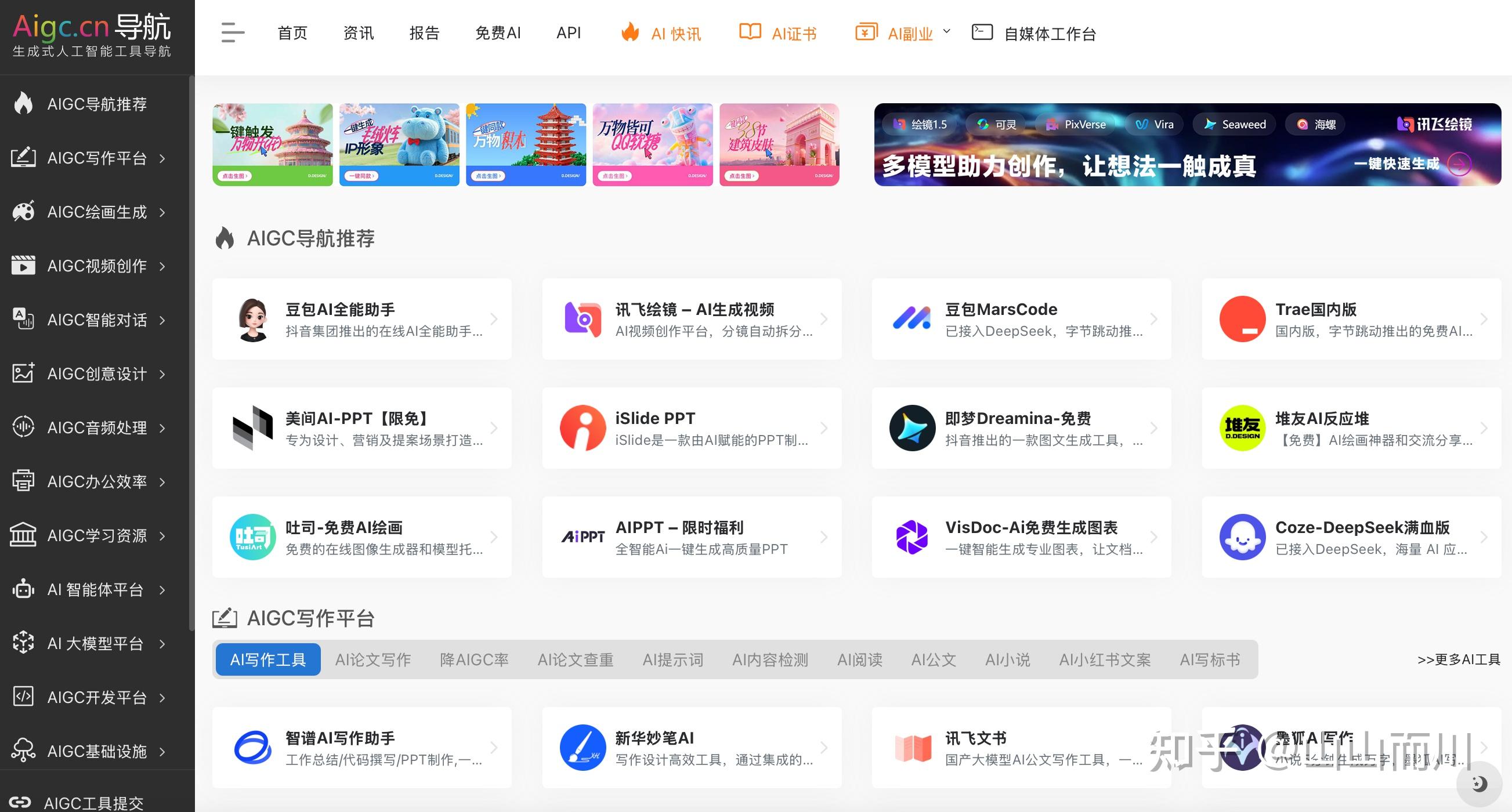Viewport: 1512px width, 812px height.
Task: Expand AIGC音频处理 sidebar chevron
Action: coord(162,427)
